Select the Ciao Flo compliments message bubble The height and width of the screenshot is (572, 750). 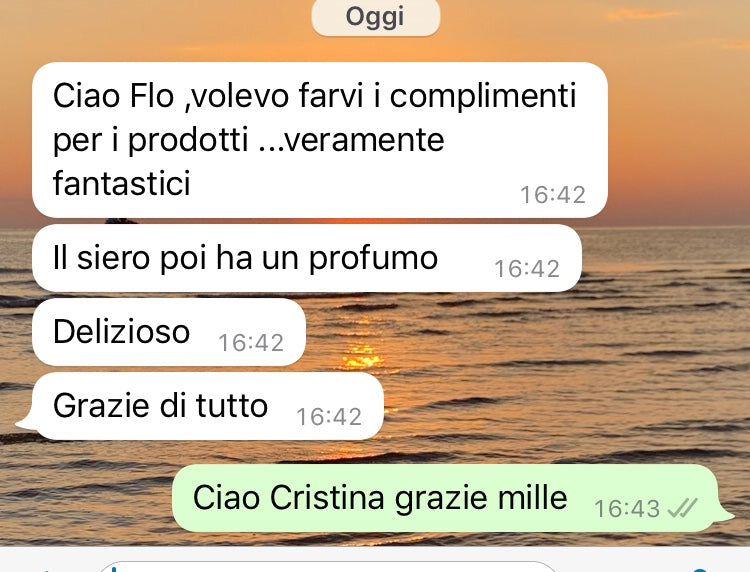[320, 140]
